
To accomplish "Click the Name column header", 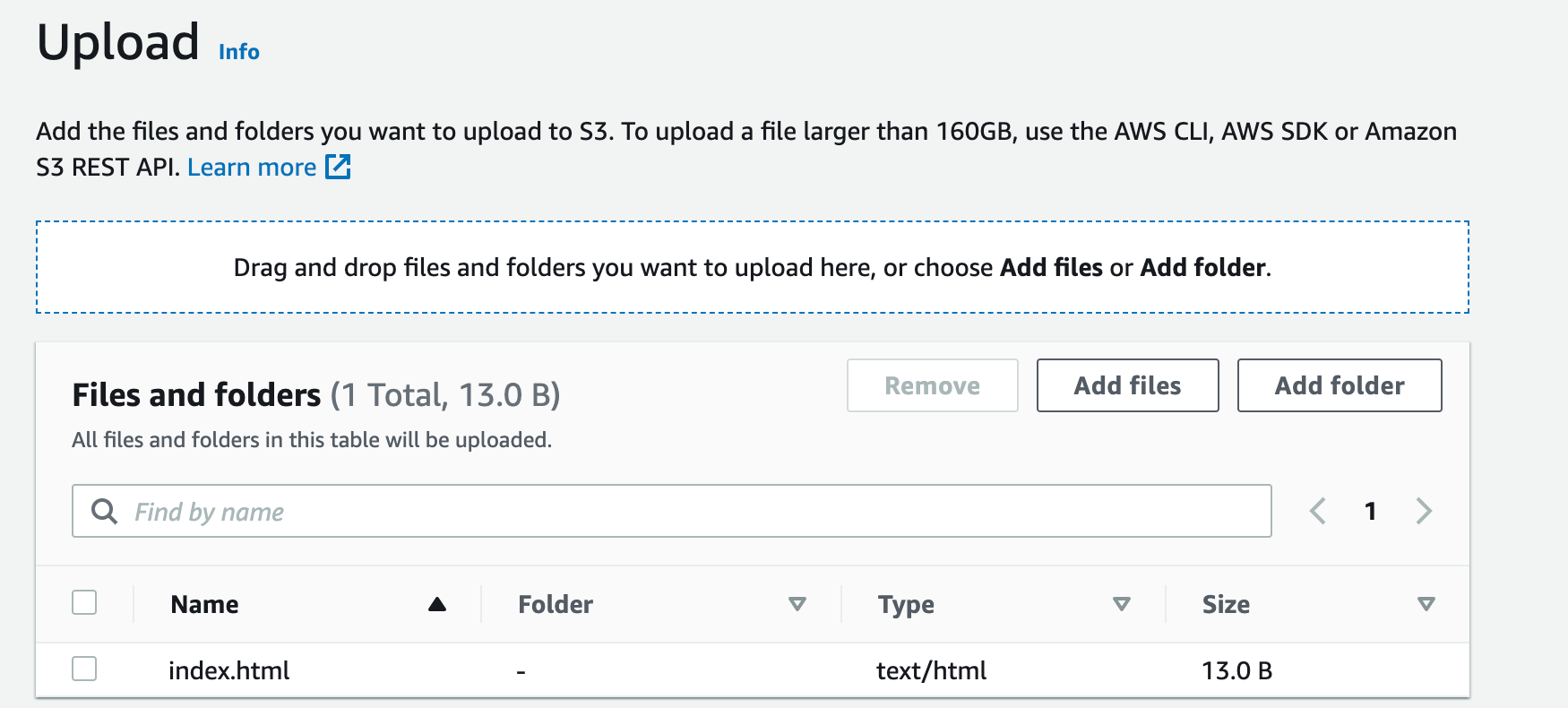I will point(204,604).
